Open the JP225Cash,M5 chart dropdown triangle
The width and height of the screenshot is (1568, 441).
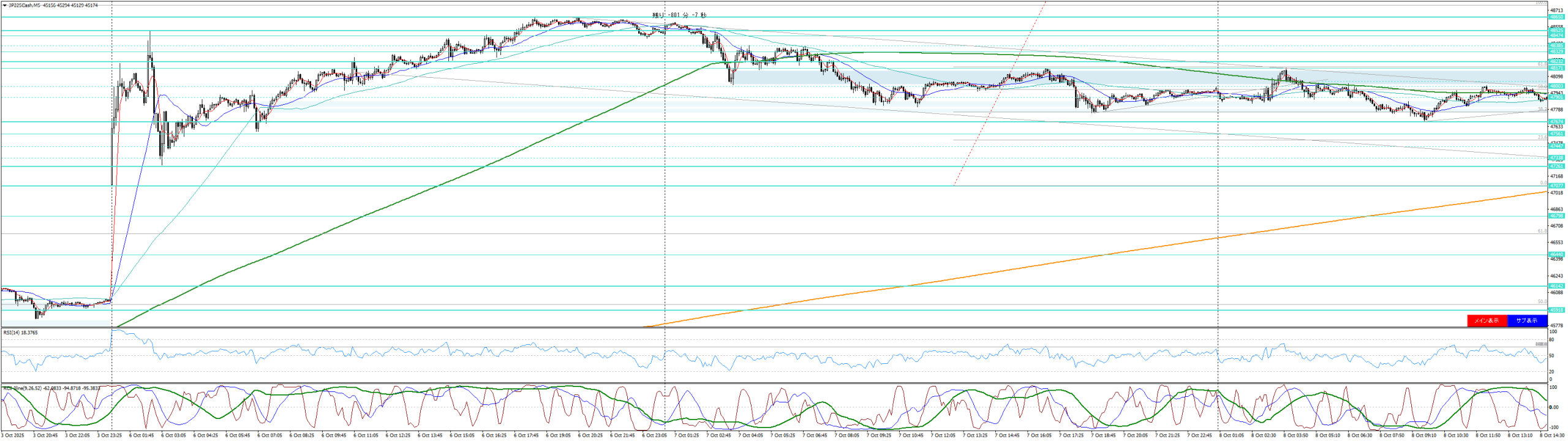[4, 6]
